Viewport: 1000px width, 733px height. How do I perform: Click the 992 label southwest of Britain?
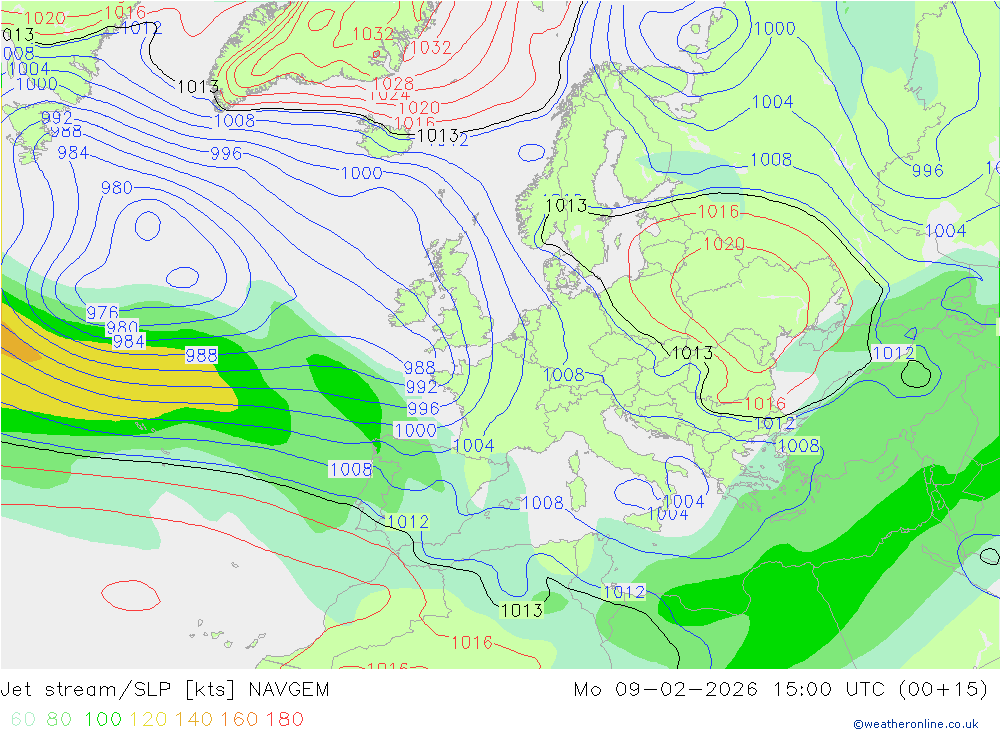pyautogui.click(x=421, y=387)
